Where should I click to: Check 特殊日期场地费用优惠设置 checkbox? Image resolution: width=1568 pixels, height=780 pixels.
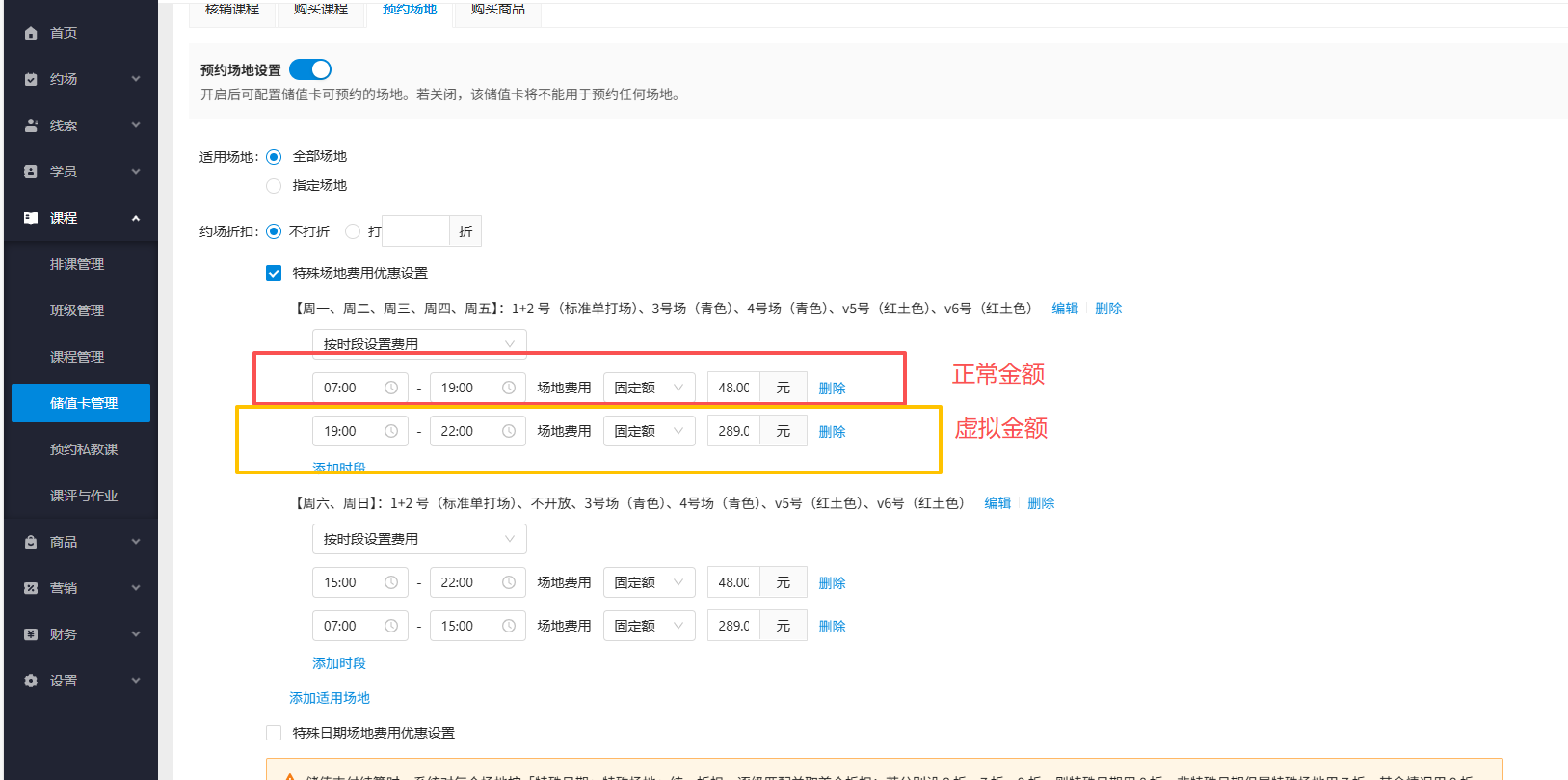pyautogui.click(x=274, y=733)
